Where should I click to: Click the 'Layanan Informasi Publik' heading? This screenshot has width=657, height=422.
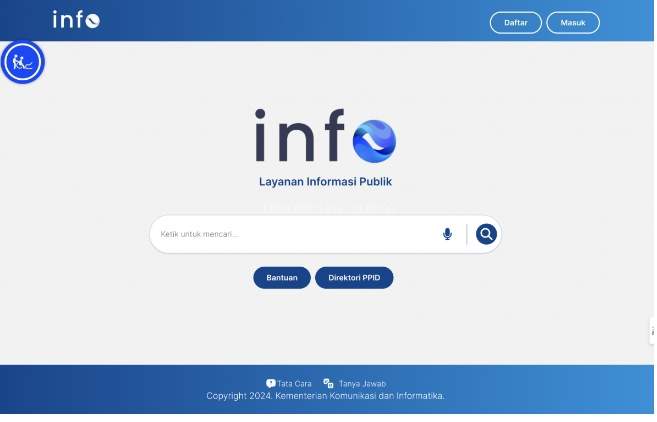coord(326,182)
